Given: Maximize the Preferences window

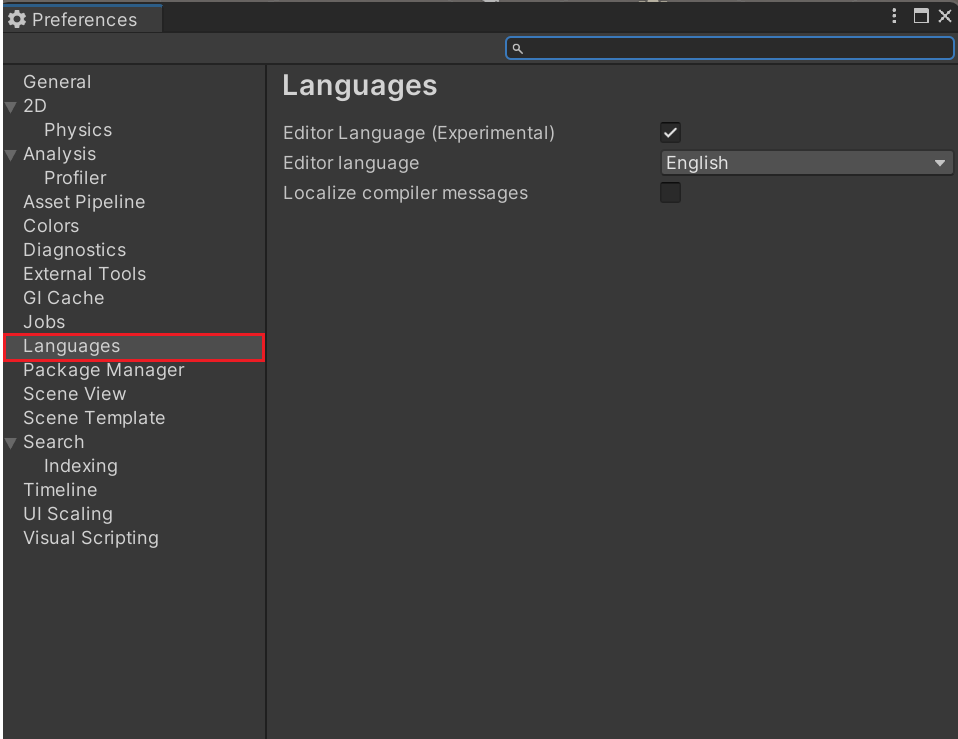Looking at the screenshot, I should point(921,16).
